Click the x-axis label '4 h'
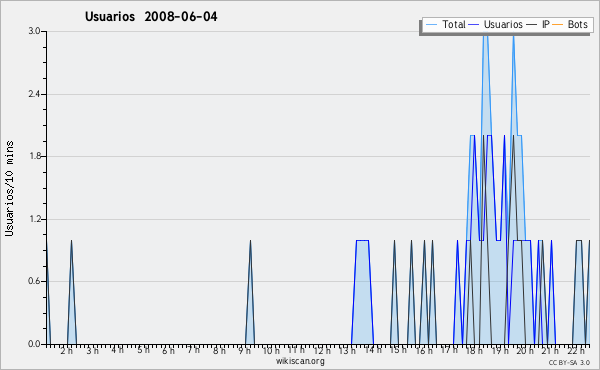 (x=117, y=350)
